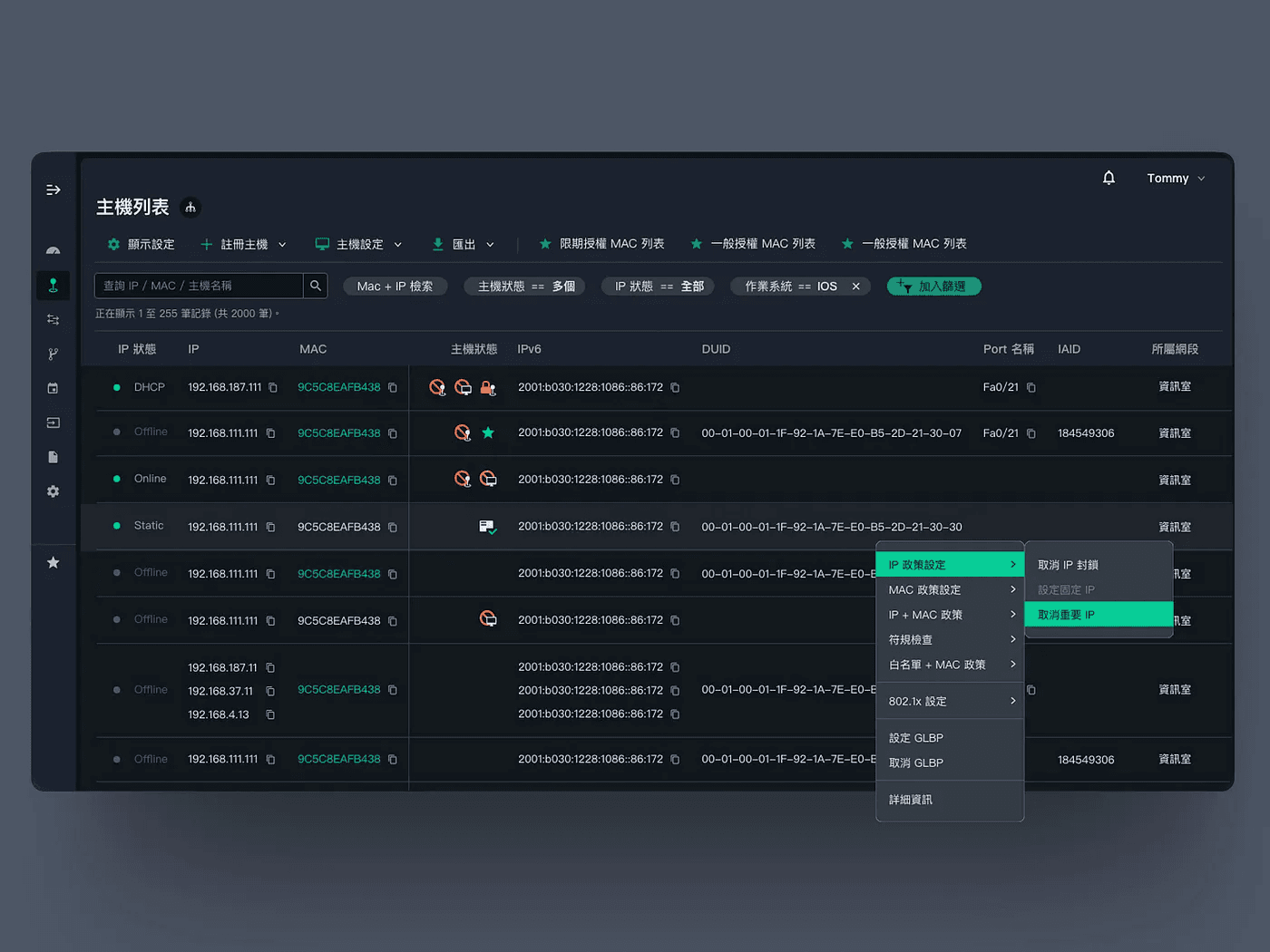Click the green star in the second row

(x=488, y=432)
